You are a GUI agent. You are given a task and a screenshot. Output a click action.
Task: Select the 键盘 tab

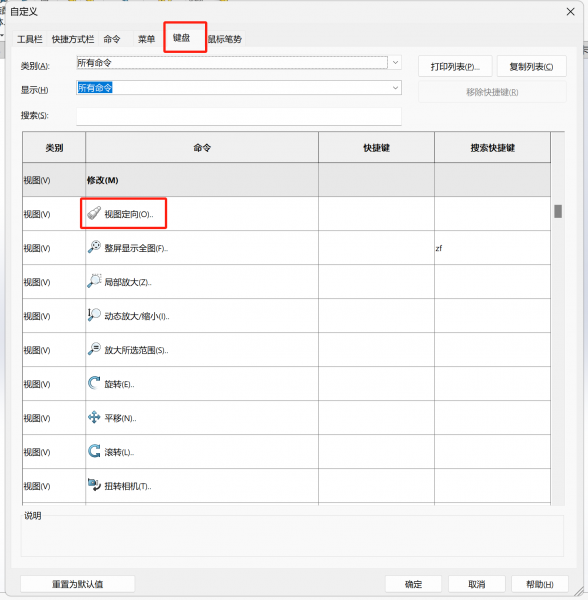point(181,38)
